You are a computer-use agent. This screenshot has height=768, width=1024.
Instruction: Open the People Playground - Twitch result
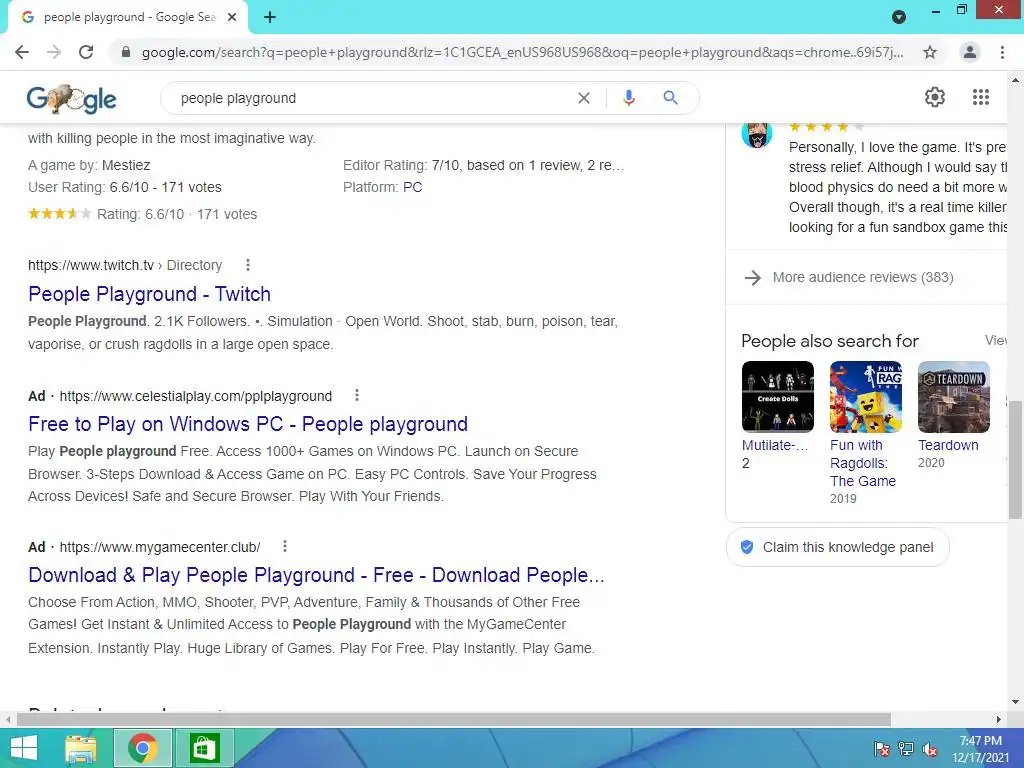[150, 294]
